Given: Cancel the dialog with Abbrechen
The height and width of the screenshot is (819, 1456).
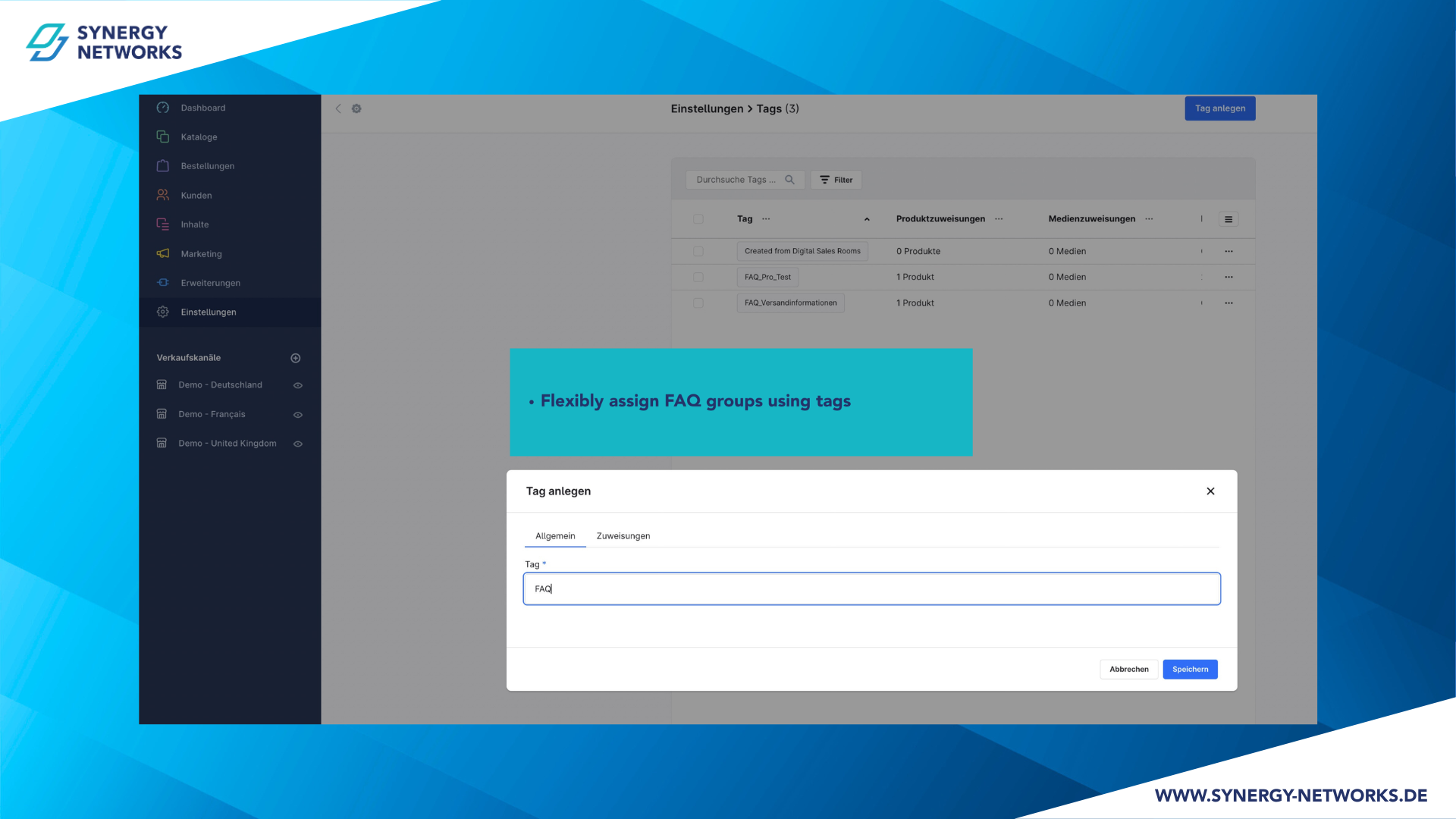Looking at the screenshot, I should 1128,669.
